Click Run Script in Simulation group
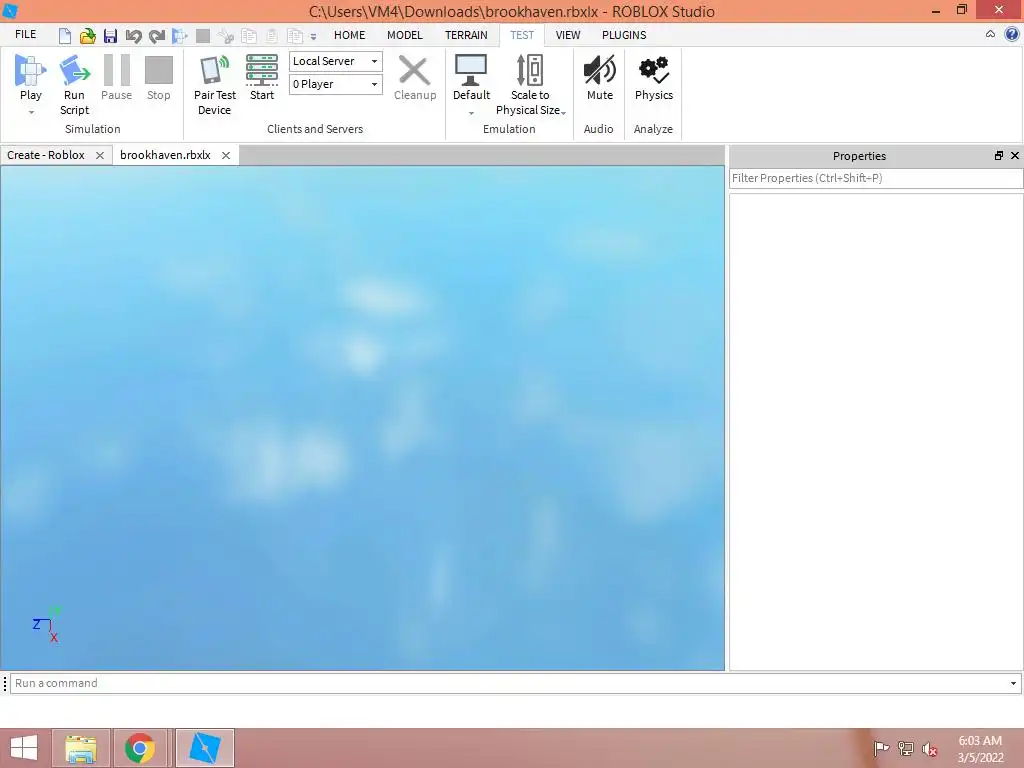Viewport: 1024px width, 768px height. click(74, 85)
